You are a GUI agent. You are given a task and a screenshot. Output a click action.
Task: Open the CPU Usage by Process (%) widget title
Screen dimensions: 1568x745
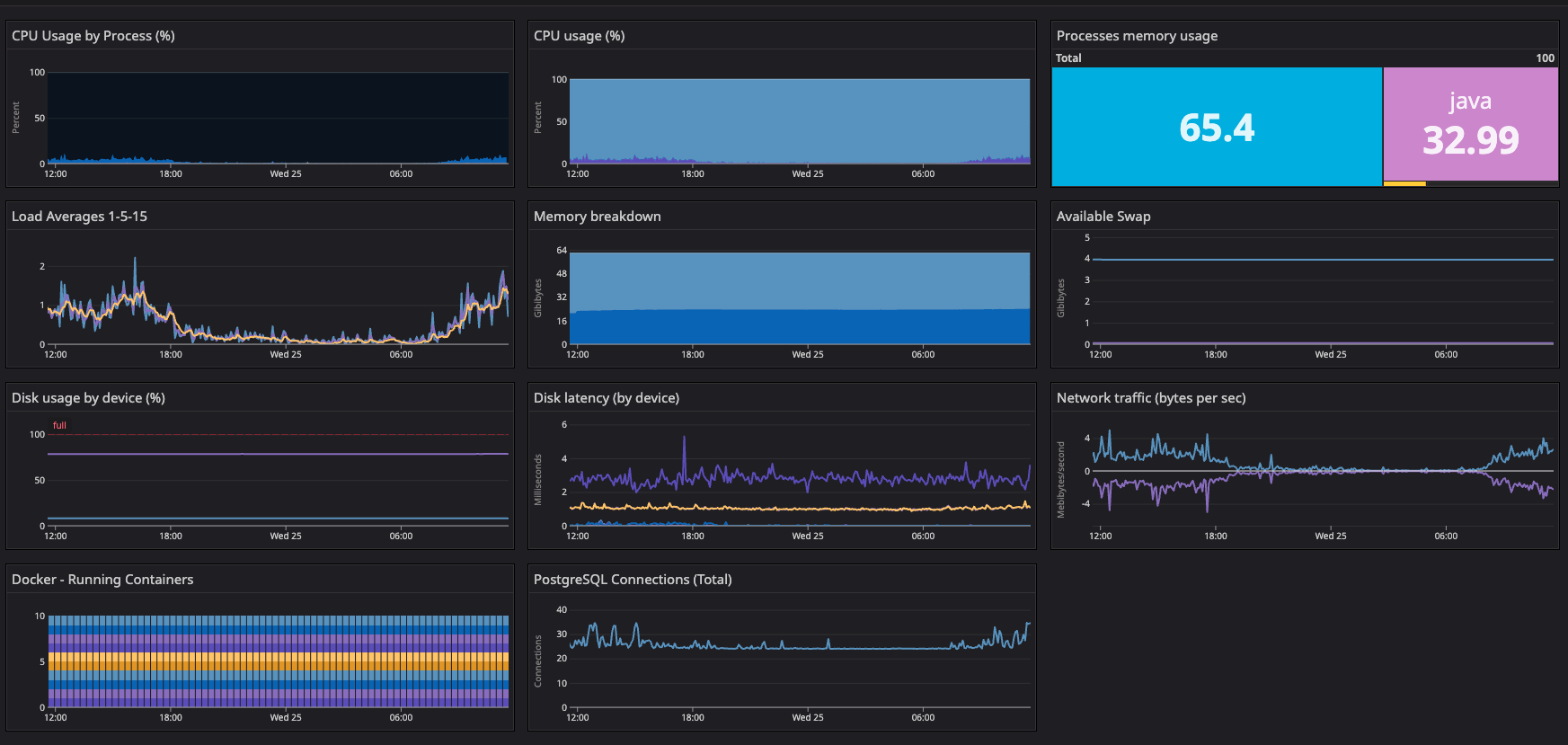93,36
